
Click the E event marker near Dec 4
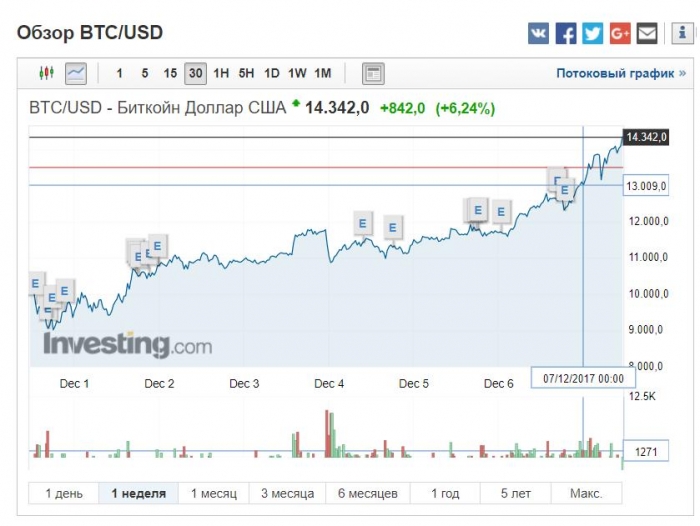pyautogui.click(x=363, y=223)
